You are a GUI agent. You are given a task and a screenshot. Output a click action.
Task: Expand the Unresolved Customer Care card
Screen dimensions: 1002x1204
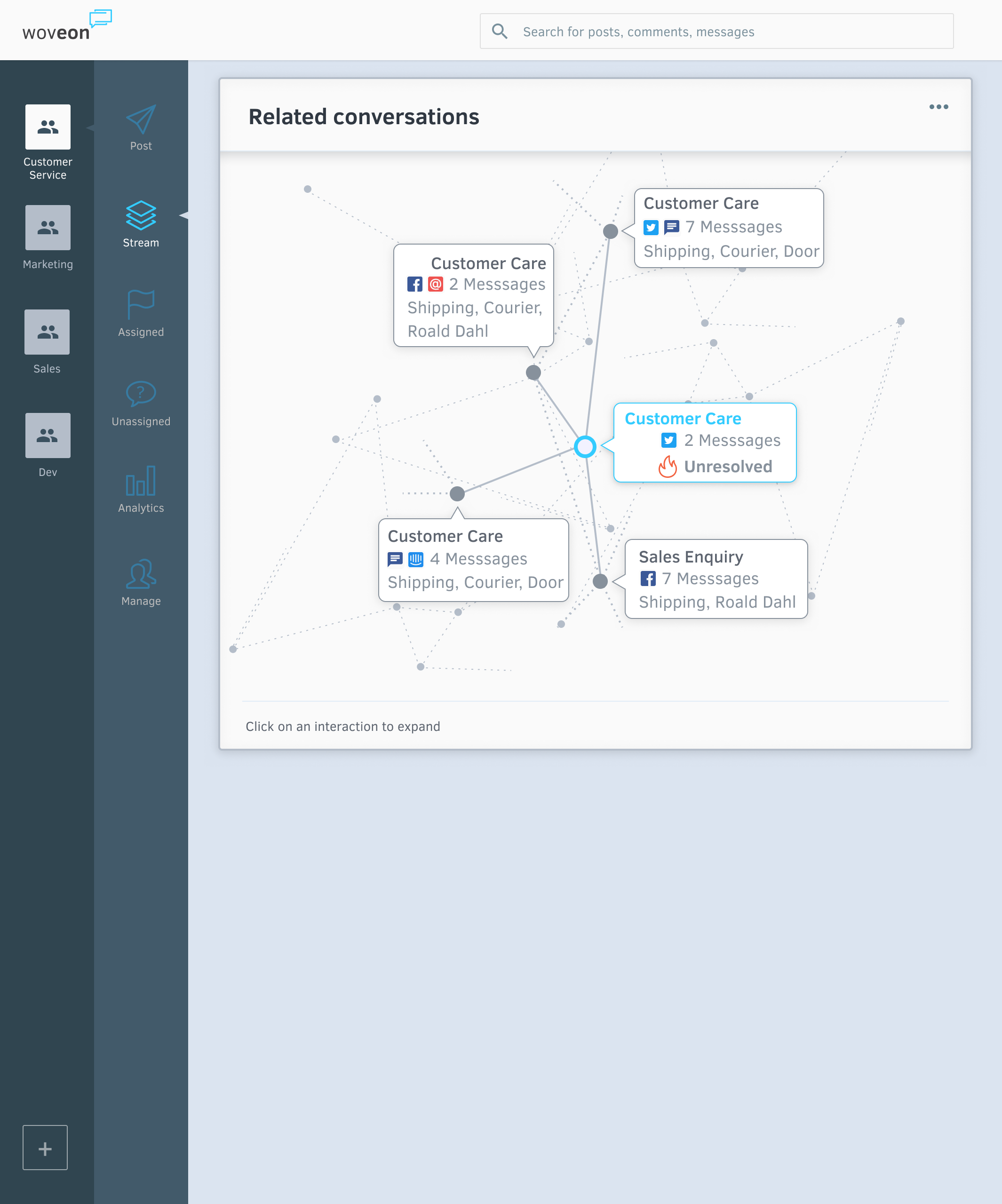click(705, 443)
